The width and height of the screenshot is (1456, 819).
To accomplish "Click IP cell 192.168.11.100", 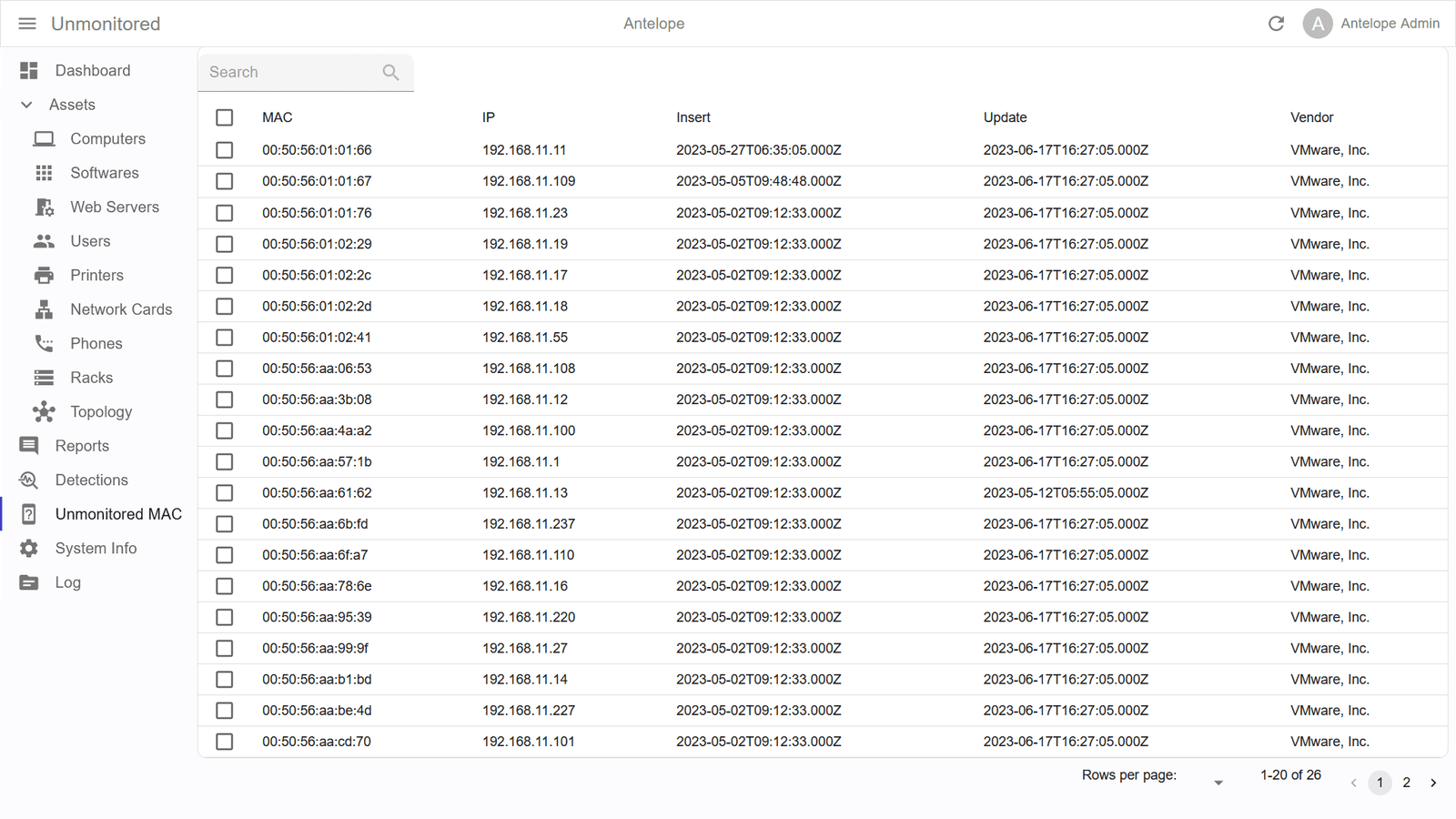I will (x=529, y=430).
